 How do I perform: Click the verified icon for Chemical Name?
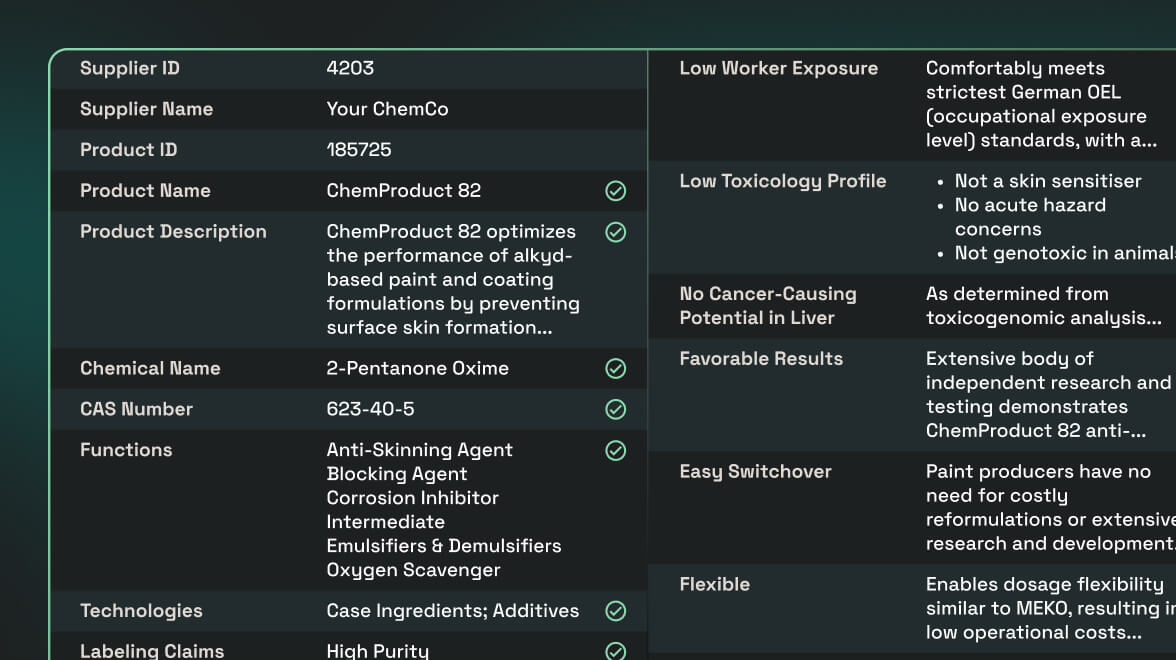pos(616,369)
